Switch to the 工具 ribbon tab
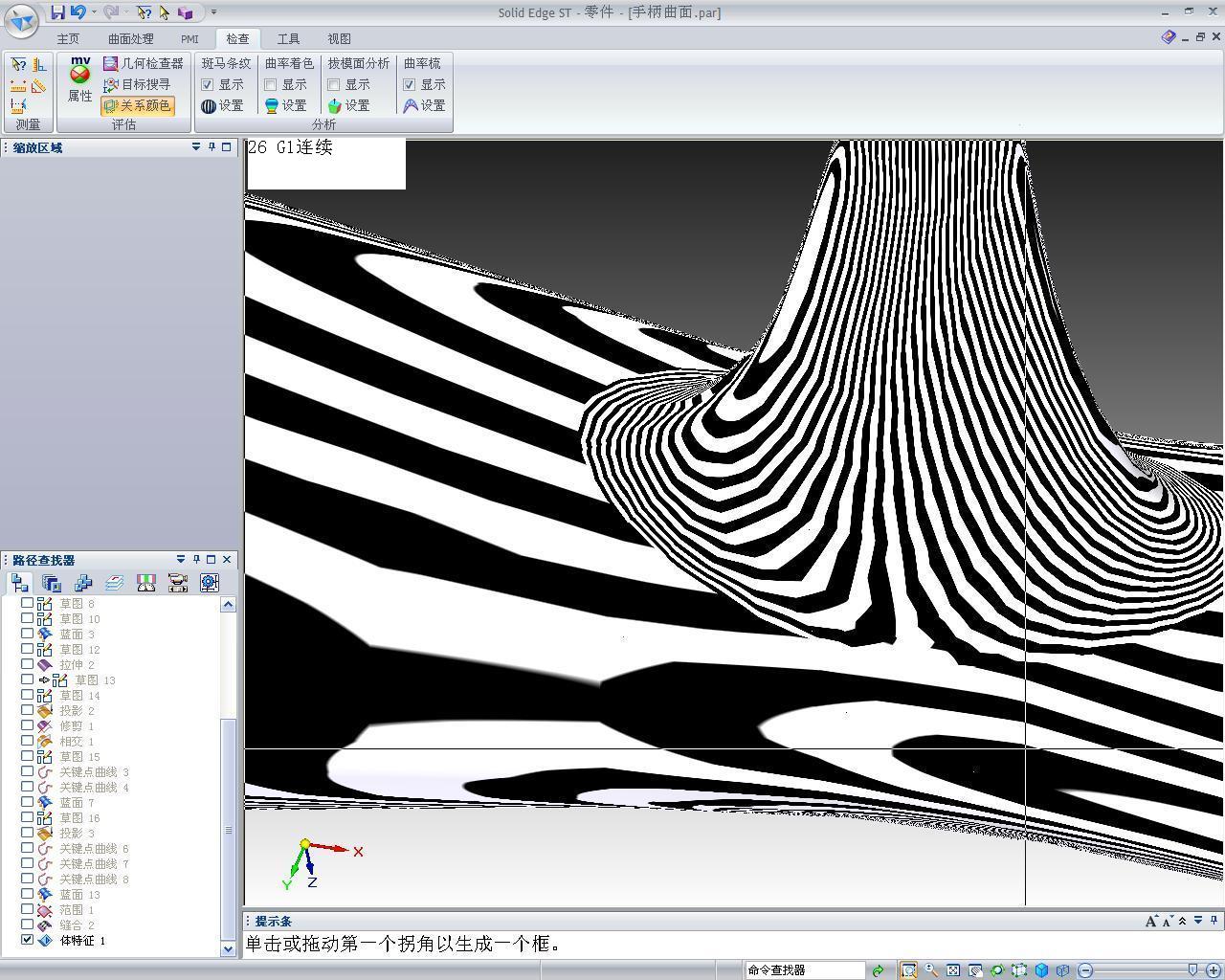This screenshot has width=1225, height=980. click(288, 39)
